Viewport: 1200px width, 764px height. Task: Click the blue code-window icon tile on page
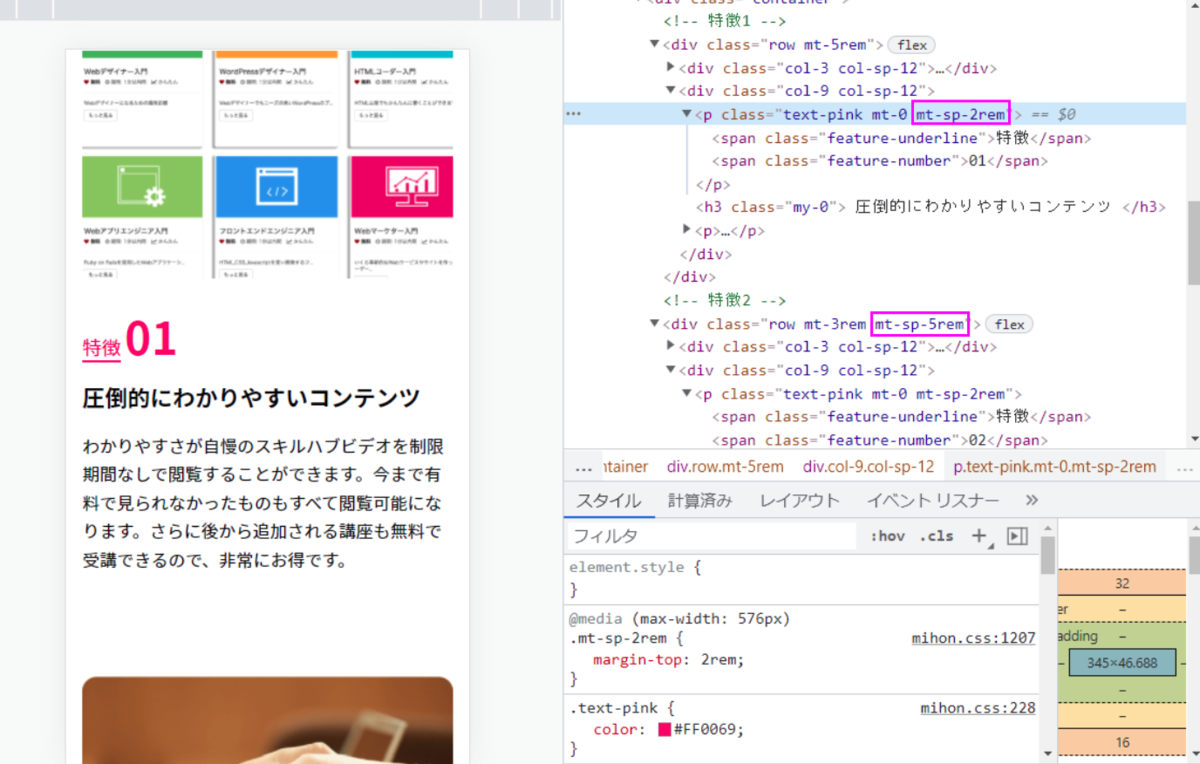(x=277, y=186)
